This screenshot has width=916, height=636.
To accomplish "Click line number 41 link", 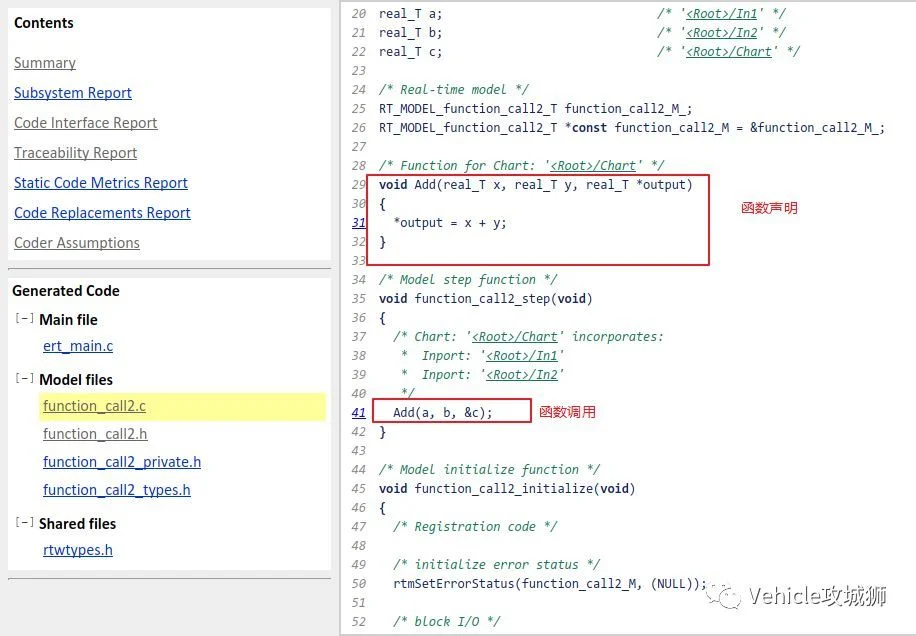I will 359,413.
